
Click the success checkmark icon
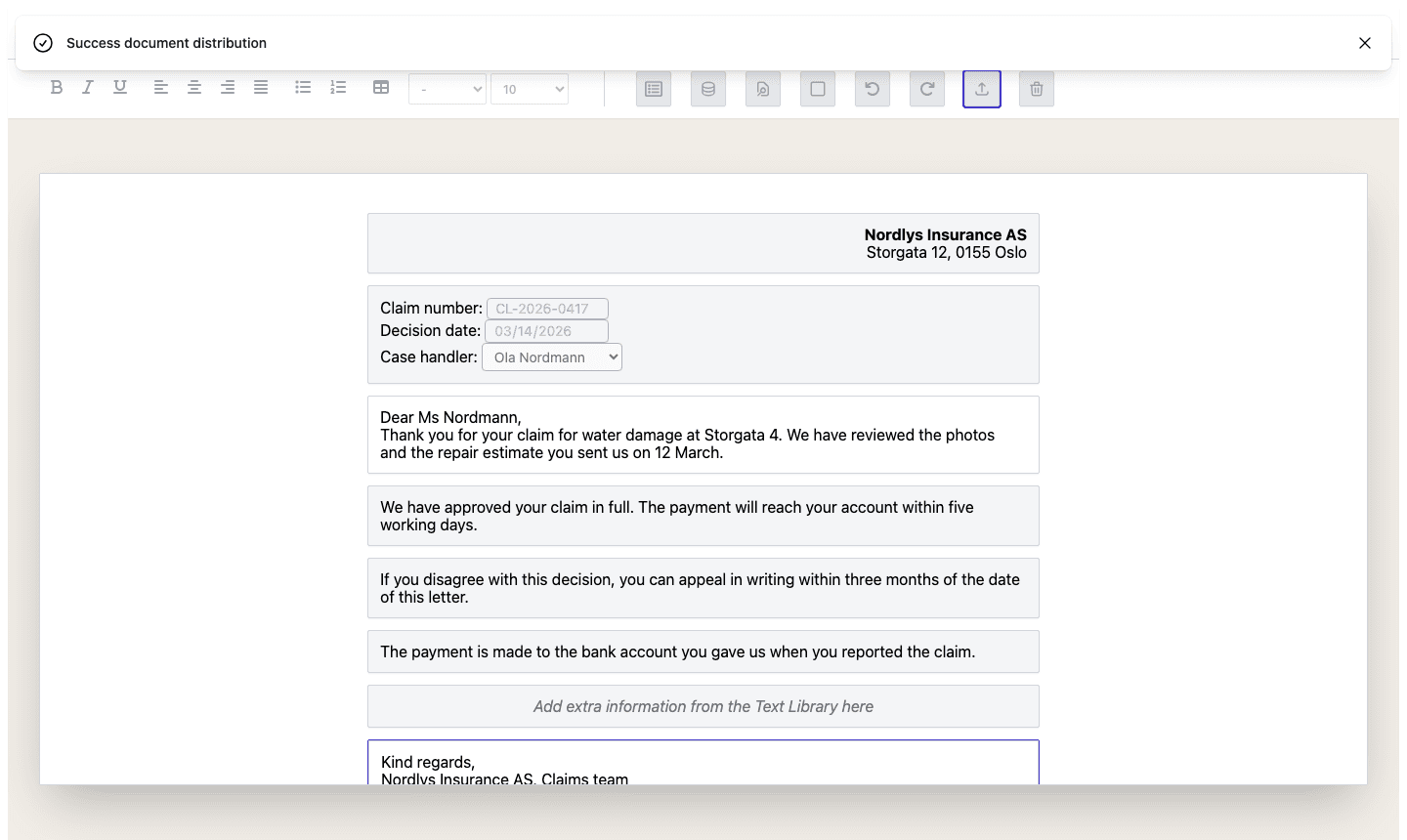[43, 43]
